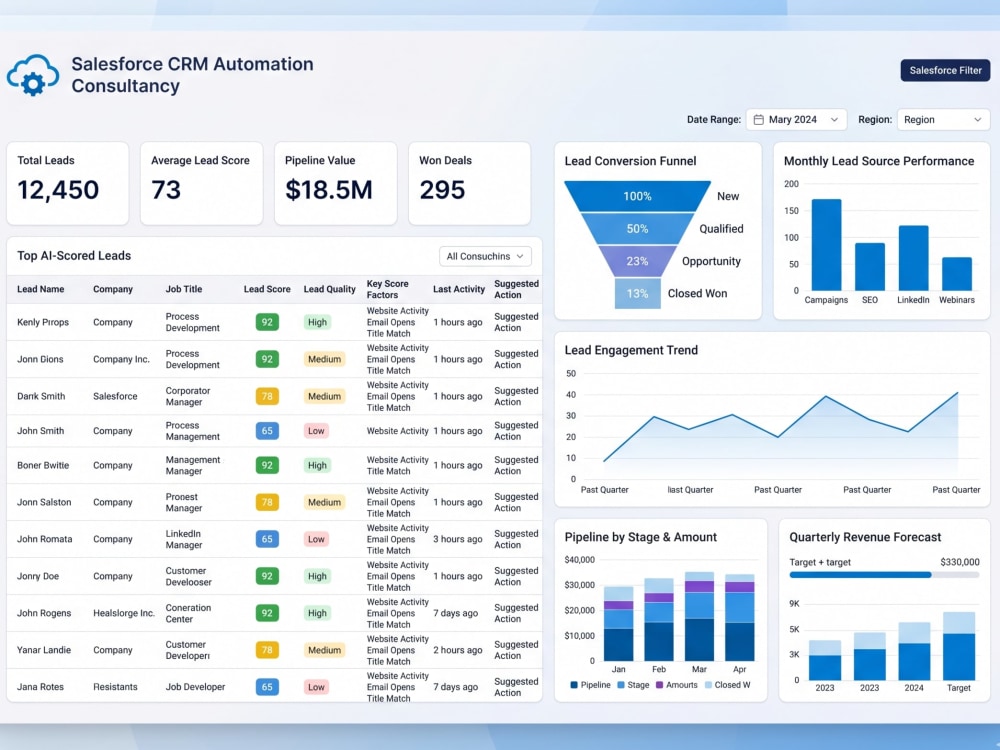Viewport: 1000px width, 750px height.
Task: Click the Amounts legend color square
Action: click(x=659, y=685)
